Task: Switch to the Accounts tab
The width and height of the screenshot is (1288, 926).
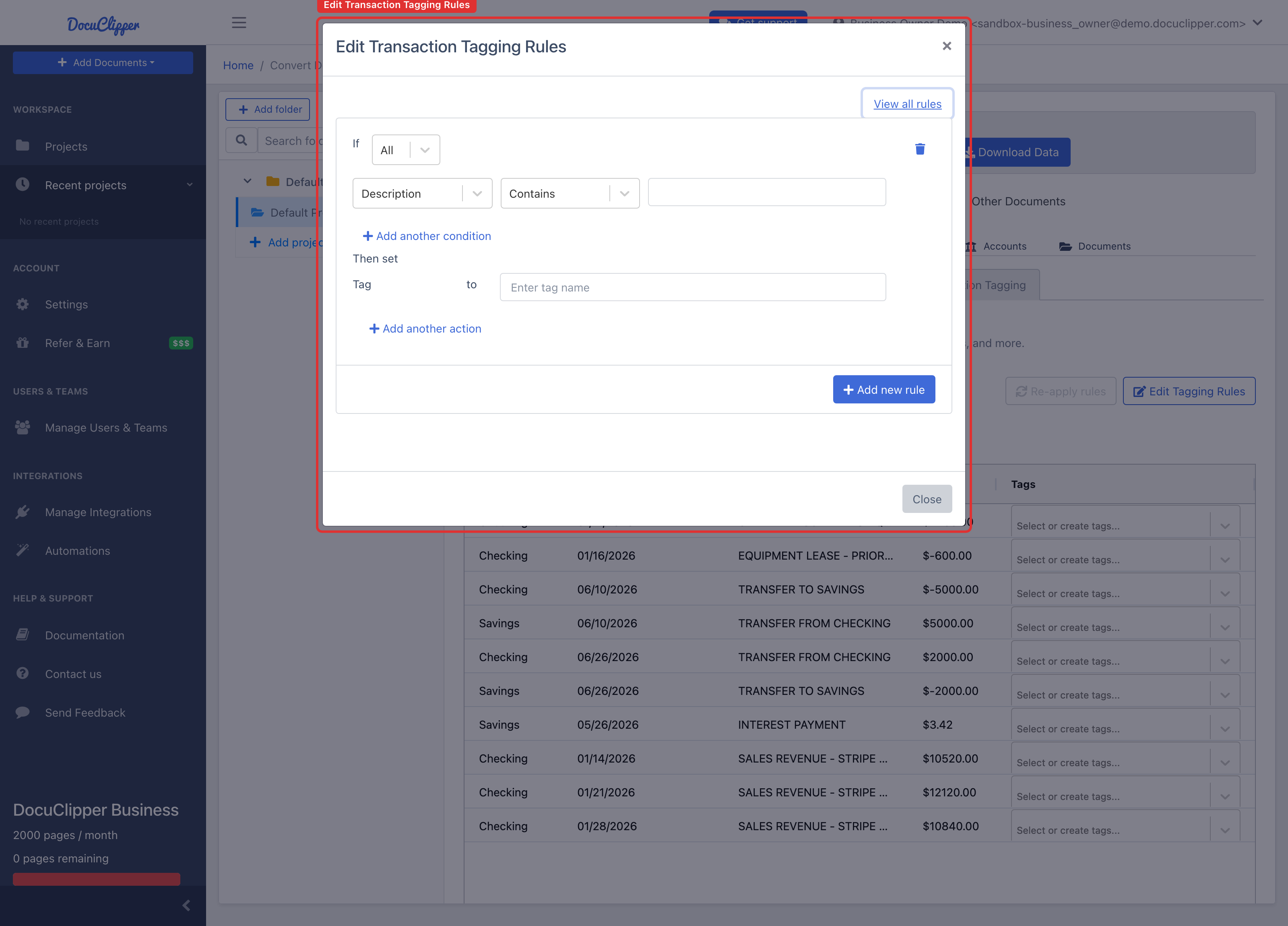Action: coord(997,246)
